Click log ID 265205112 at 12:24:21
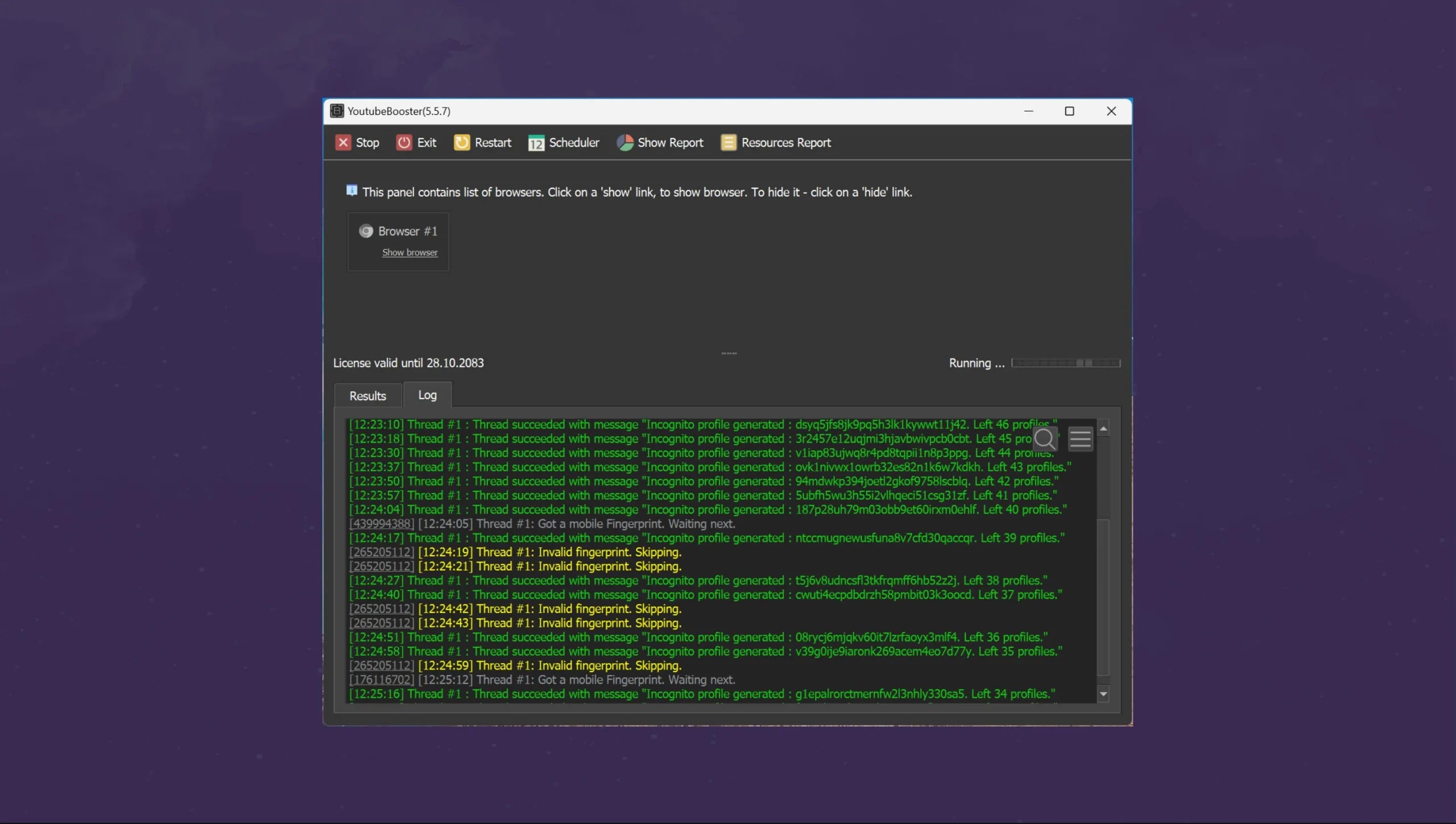 click(x=382, y=566)
